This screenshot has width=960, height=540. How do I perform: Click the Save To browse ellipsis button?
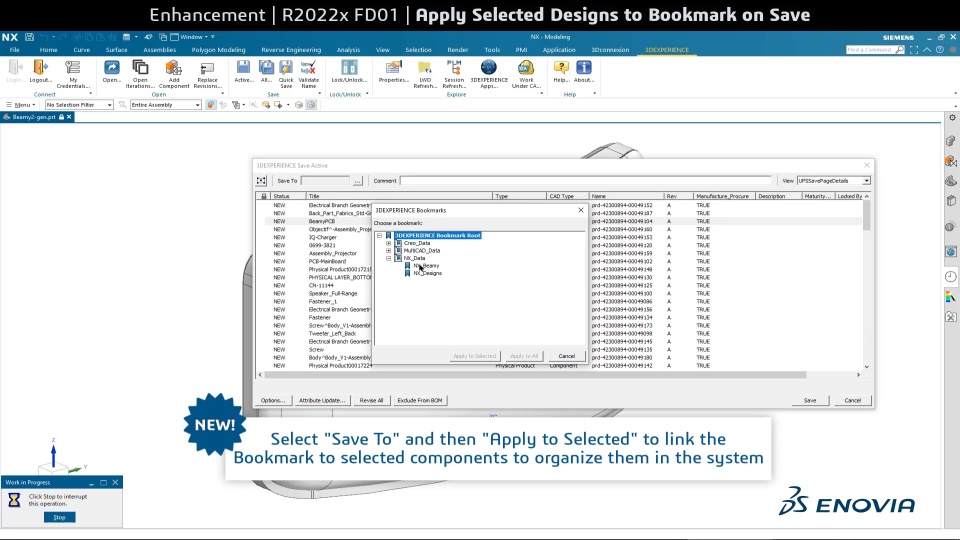[358, 181]
